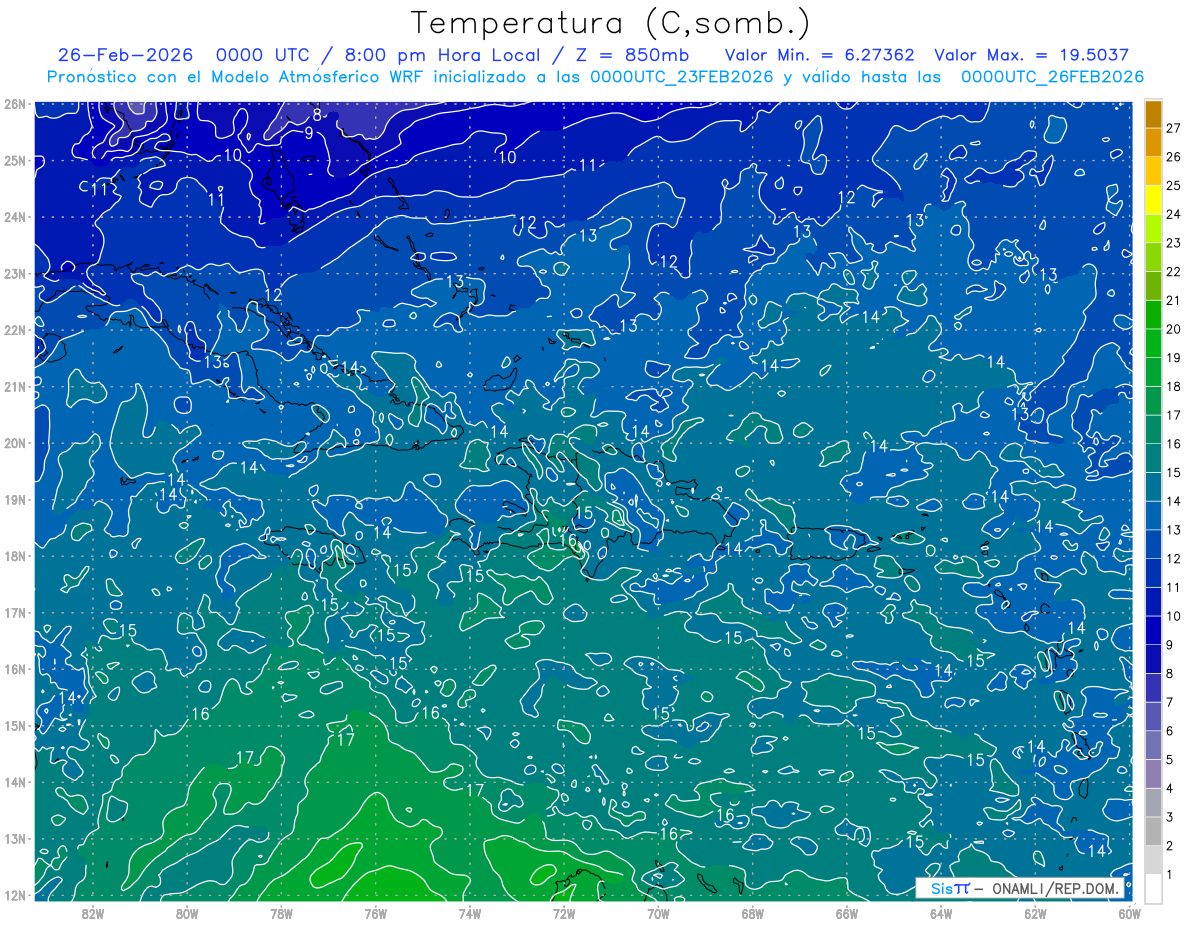Click longitude axis label "74W"
Screen dimensions: 1200x927
click(x=470, y=913)
